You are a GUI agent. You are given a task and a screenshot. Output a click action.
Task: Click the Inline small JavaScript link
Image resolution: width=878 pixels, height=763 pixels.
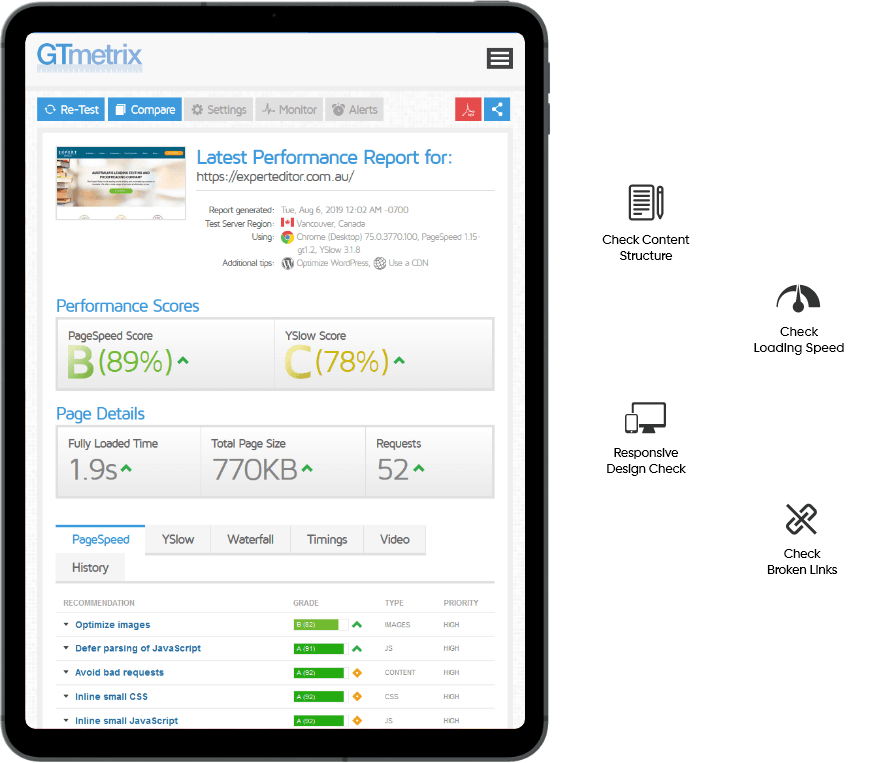tap(127, 720)
